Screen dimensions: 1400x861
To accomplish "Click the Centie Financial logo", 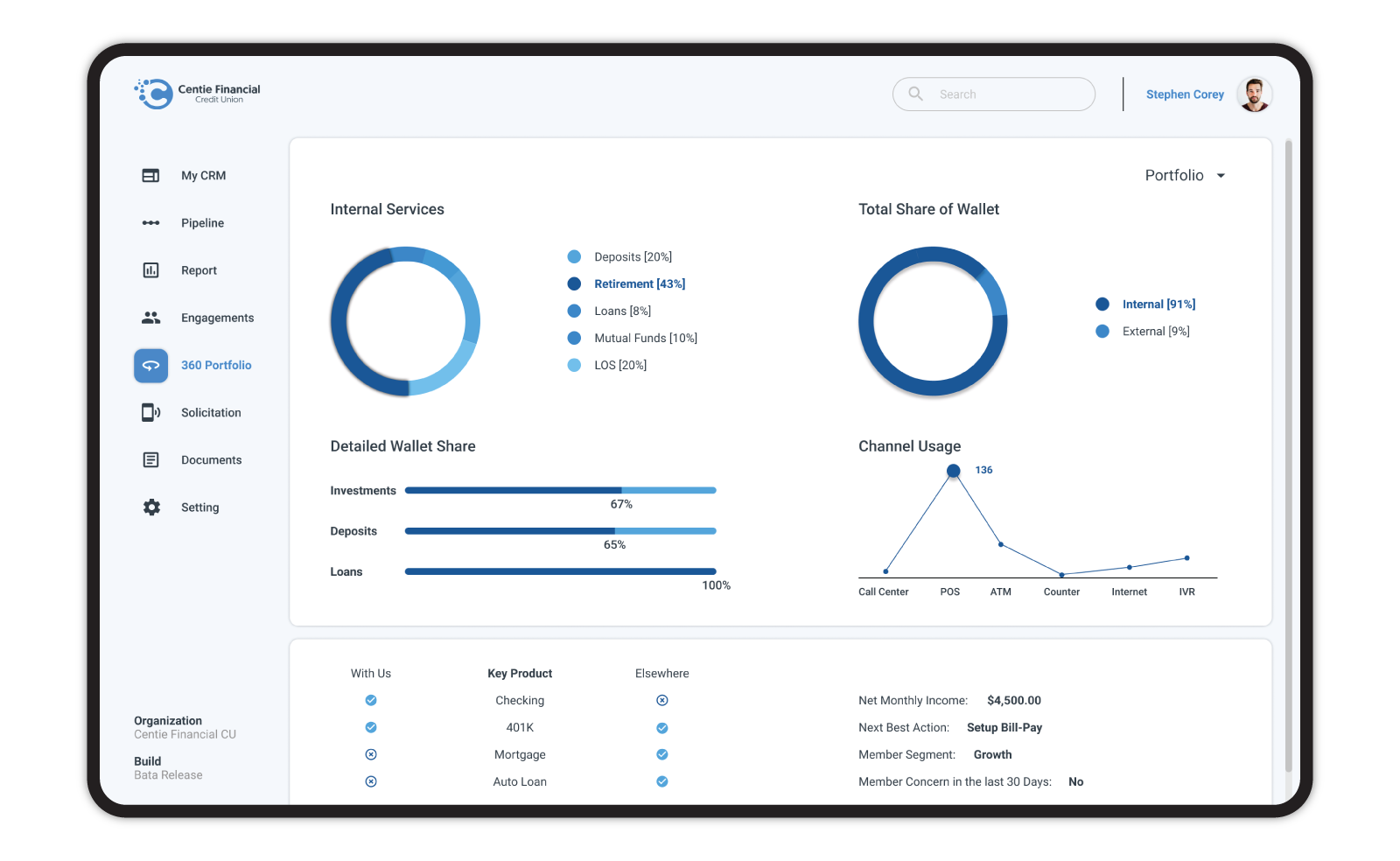I will pyautogui.click(x=197, y=94).
